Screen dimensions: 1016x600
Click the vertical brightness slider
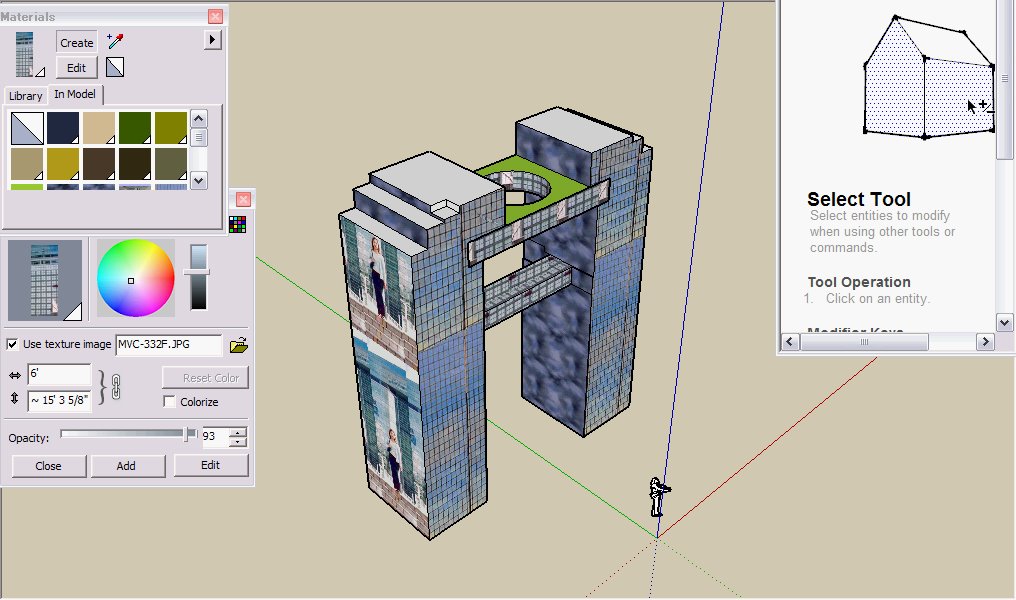(198, 277)
